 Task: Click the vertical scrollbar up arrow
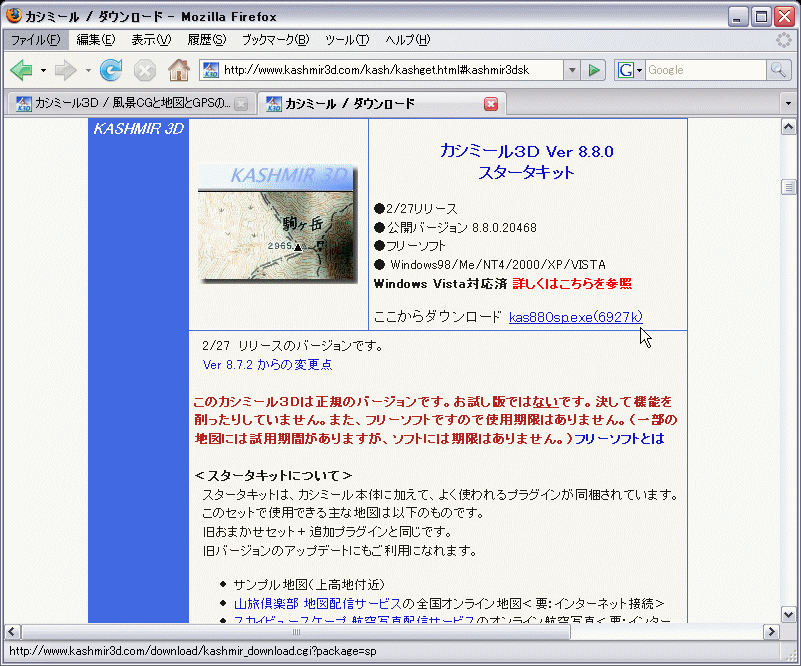[788, 126]
